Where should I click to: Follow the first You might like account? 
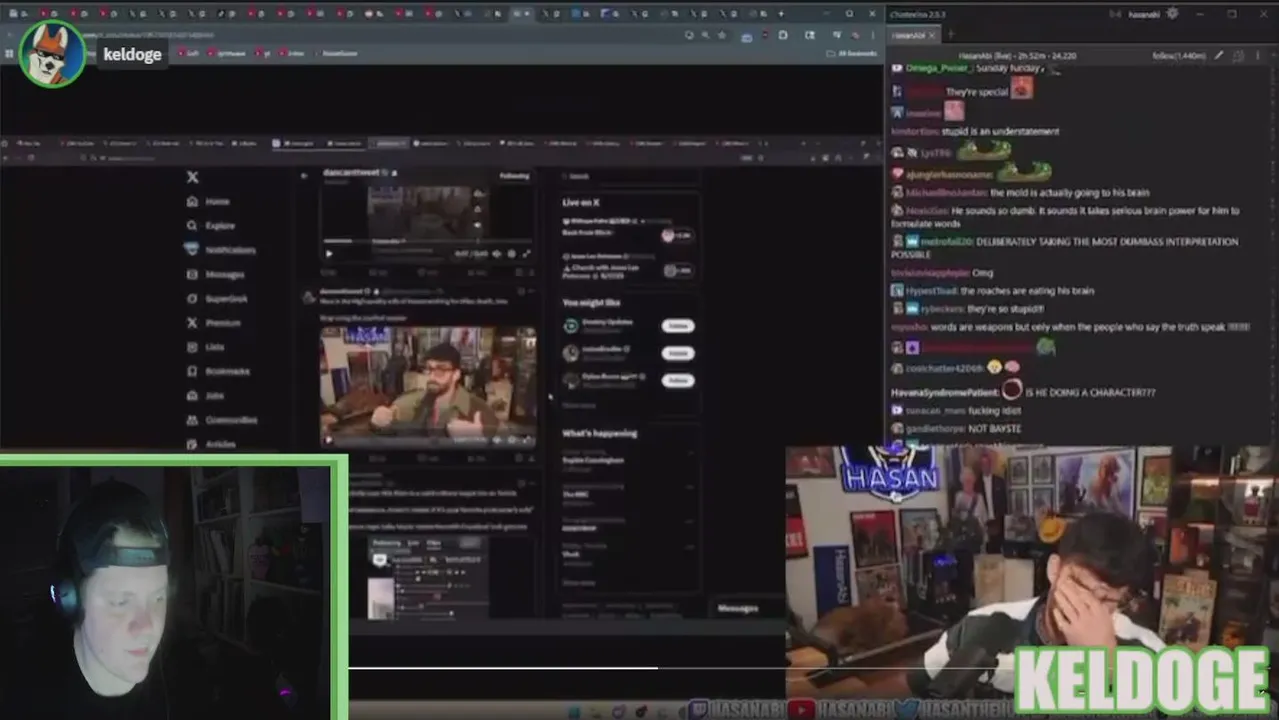[677, 326]
